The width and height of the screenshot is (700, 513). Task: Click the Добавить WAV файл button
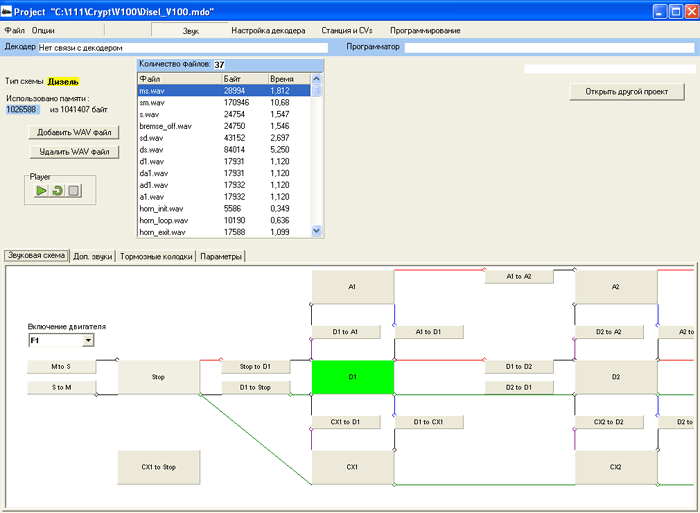(74, 132)
